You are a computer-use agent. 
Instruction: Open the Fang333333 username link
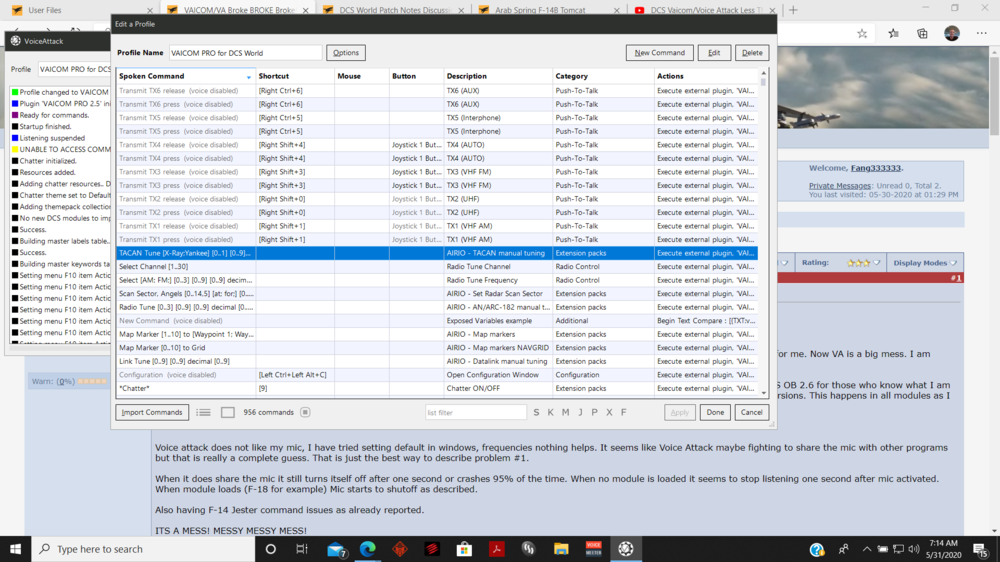pos(876,168)
